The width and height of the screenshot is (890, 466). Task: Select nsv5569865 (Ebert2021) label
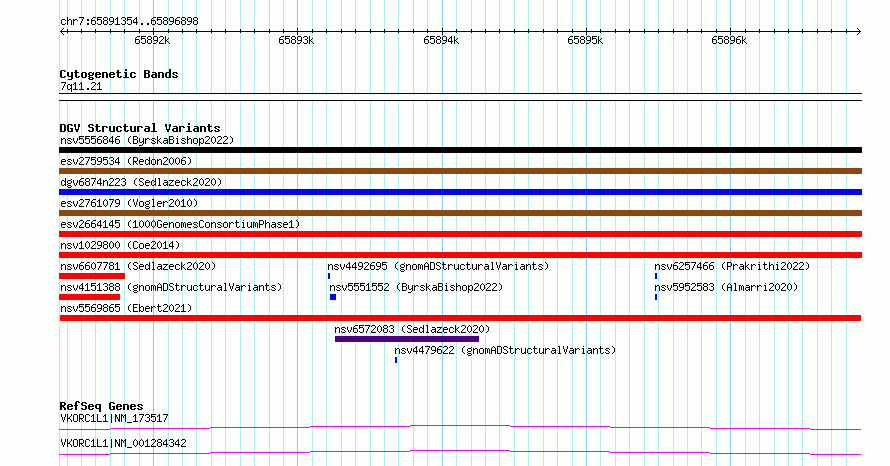click(x=126, y=308)
